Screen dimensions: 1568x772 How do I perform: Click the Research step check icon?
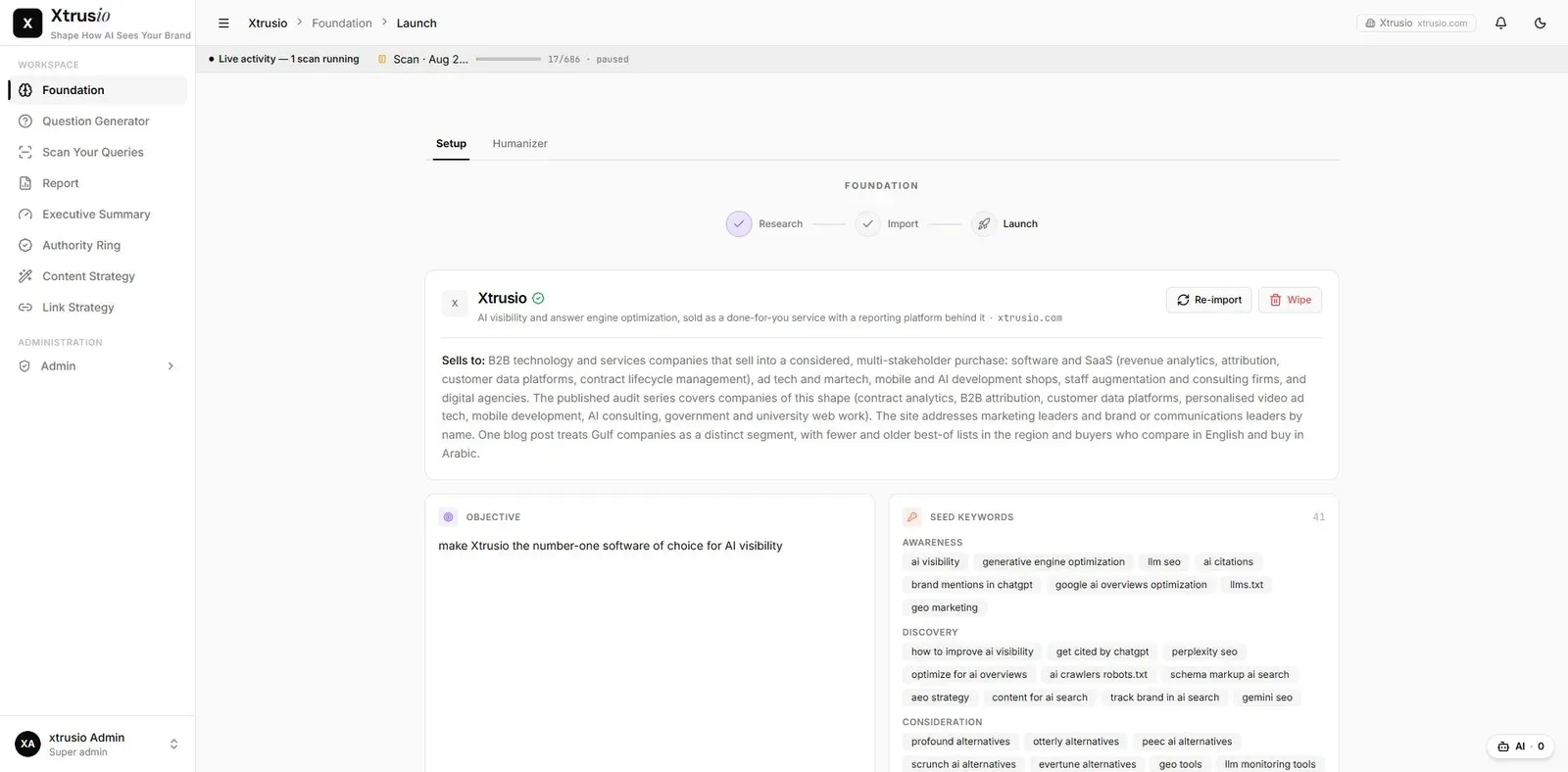click(x=739, y=224)
